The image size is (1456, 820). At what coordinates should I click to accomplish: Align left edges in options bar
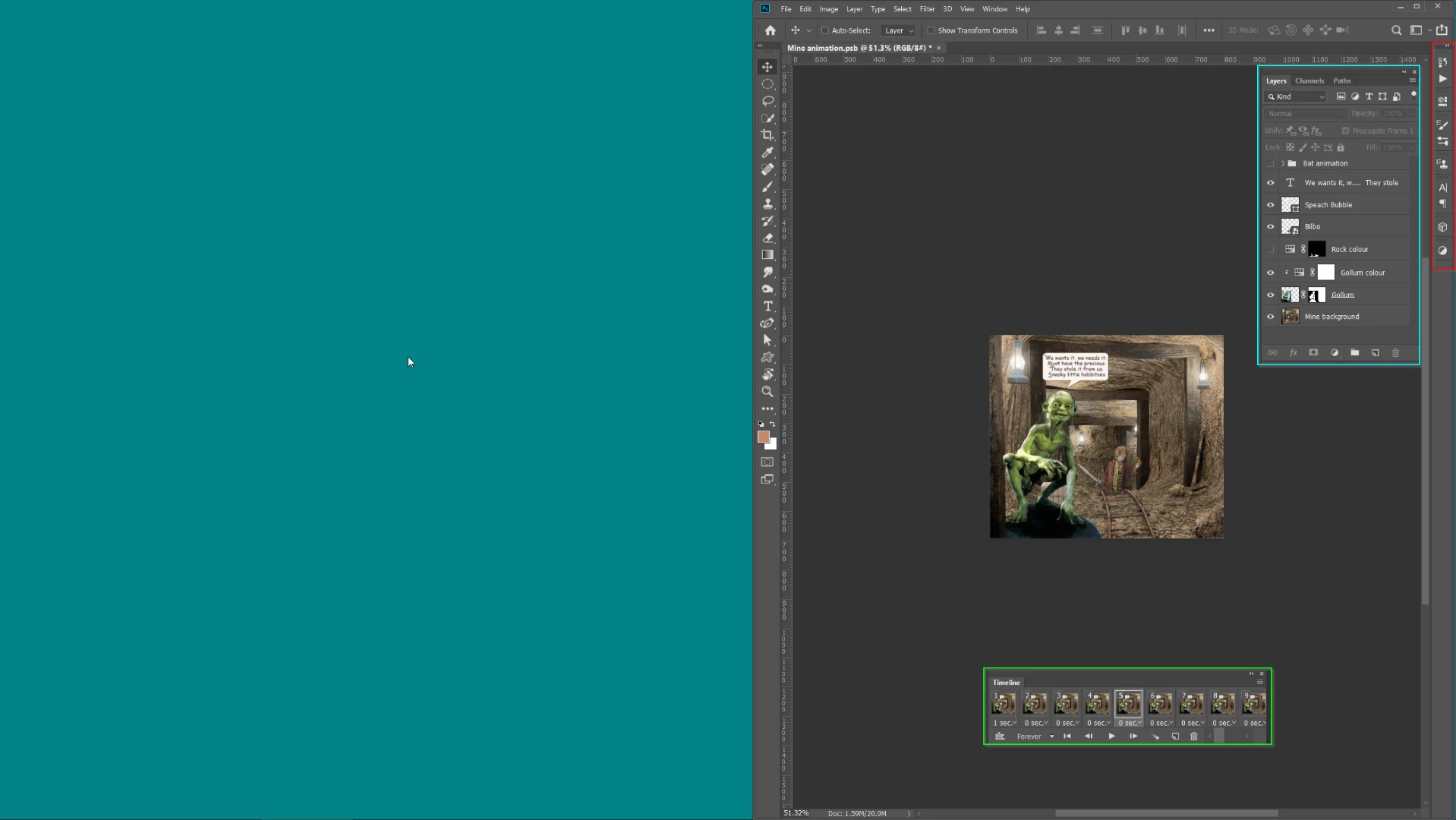tap(1042, 30)
